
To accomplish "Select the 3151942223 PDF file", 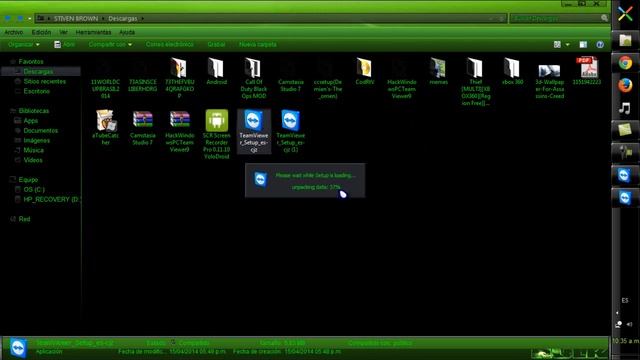I will pos(587,71).
